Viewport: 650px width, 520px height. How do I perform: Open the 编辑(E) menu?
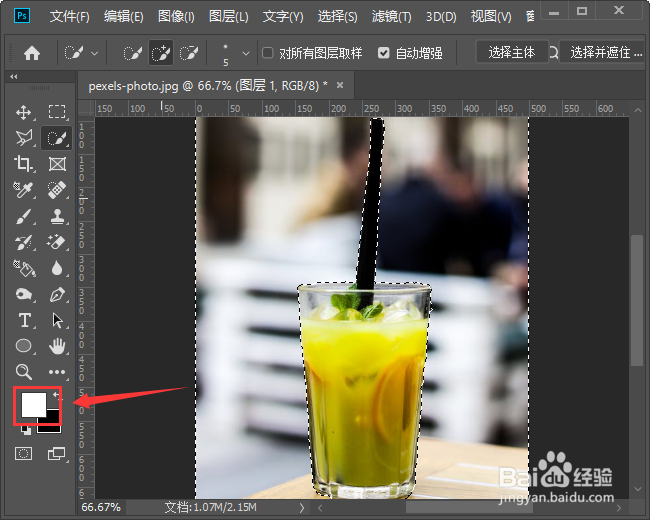(124, 17)
